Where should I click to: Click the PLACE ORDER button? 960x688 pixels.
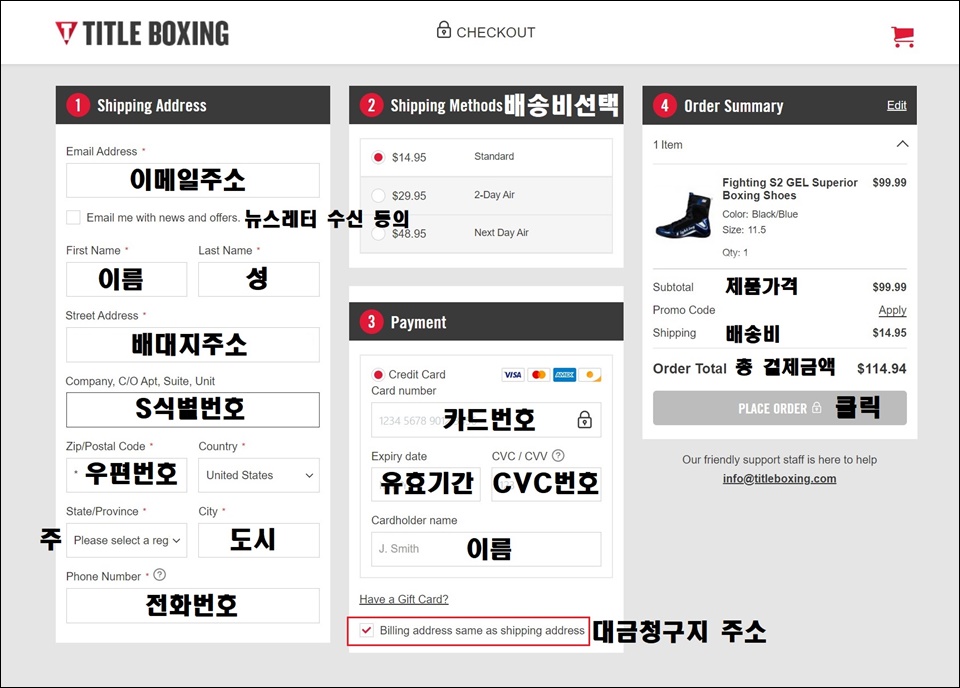tap(779, 408)
